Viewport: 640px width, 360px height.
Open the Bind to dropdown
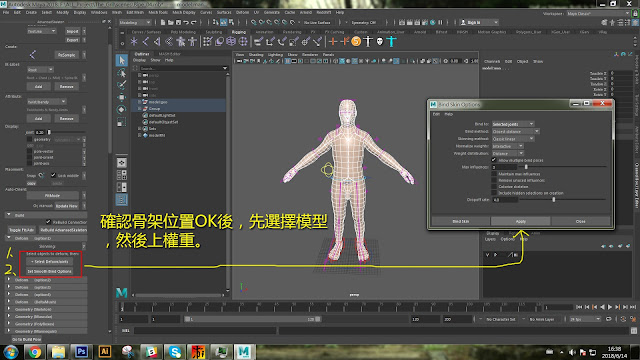(513, 124)
